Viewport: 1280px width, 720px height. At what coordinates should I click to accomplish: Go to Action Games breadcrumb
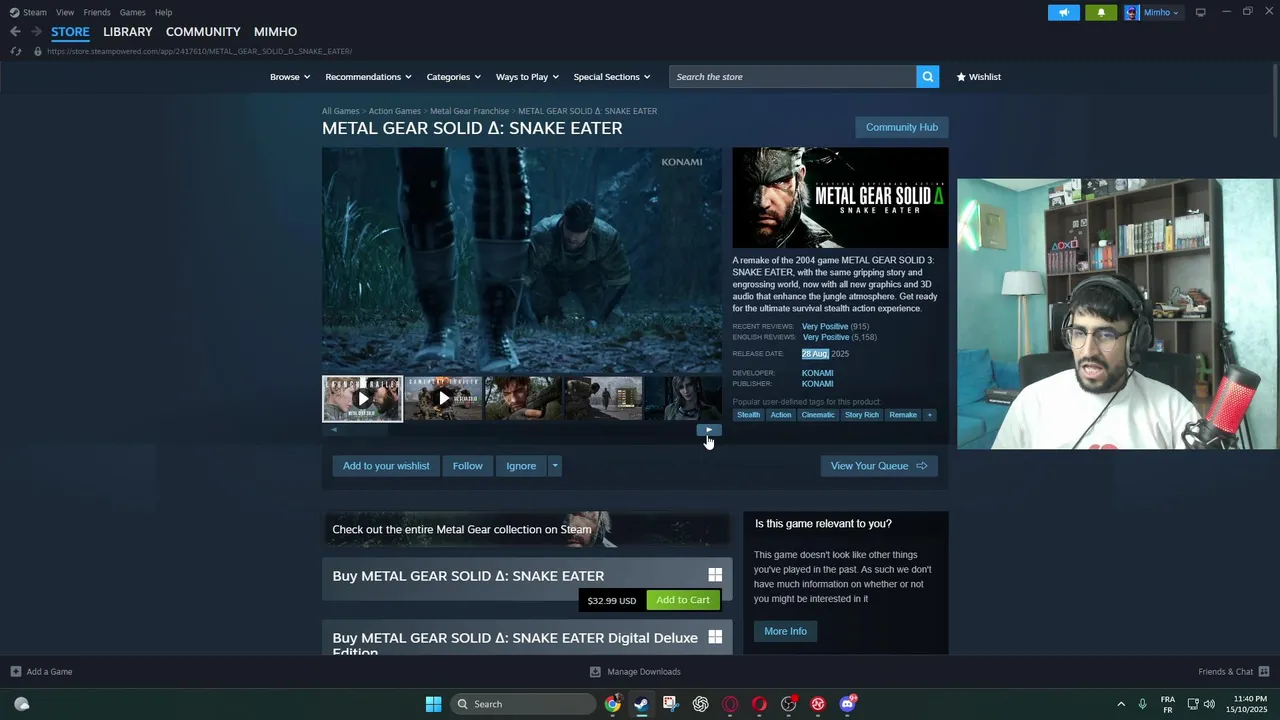pyautogui.click(x=394, y=111)
